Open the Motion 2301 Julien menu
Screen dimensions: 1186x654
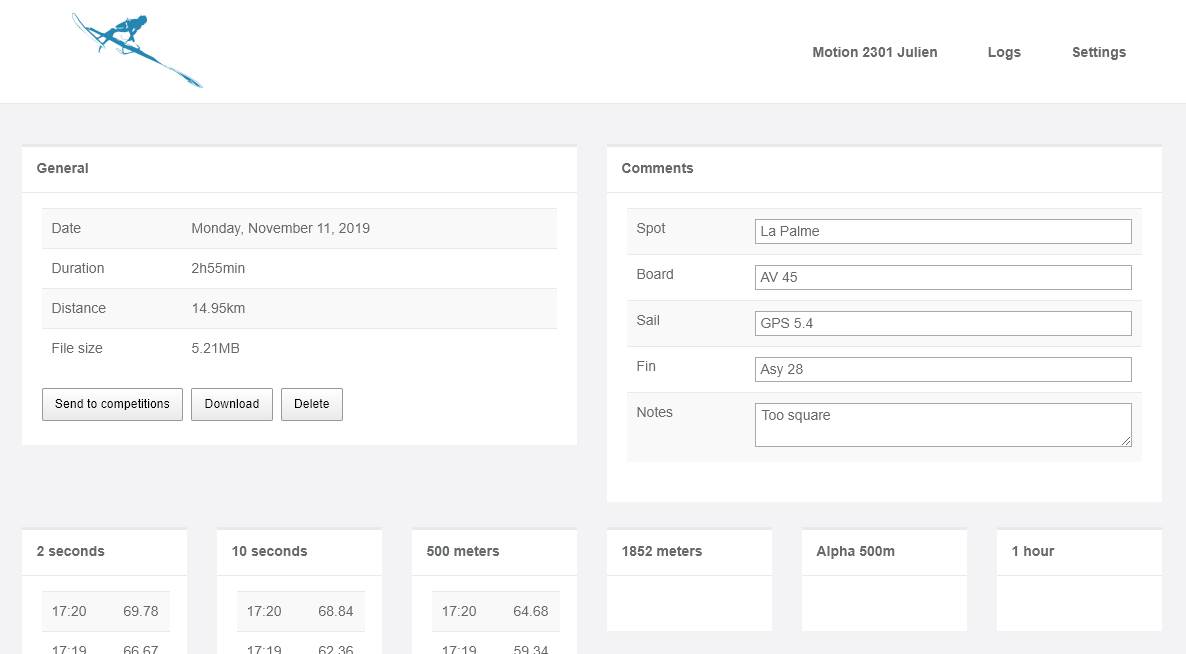pos(874,52)
